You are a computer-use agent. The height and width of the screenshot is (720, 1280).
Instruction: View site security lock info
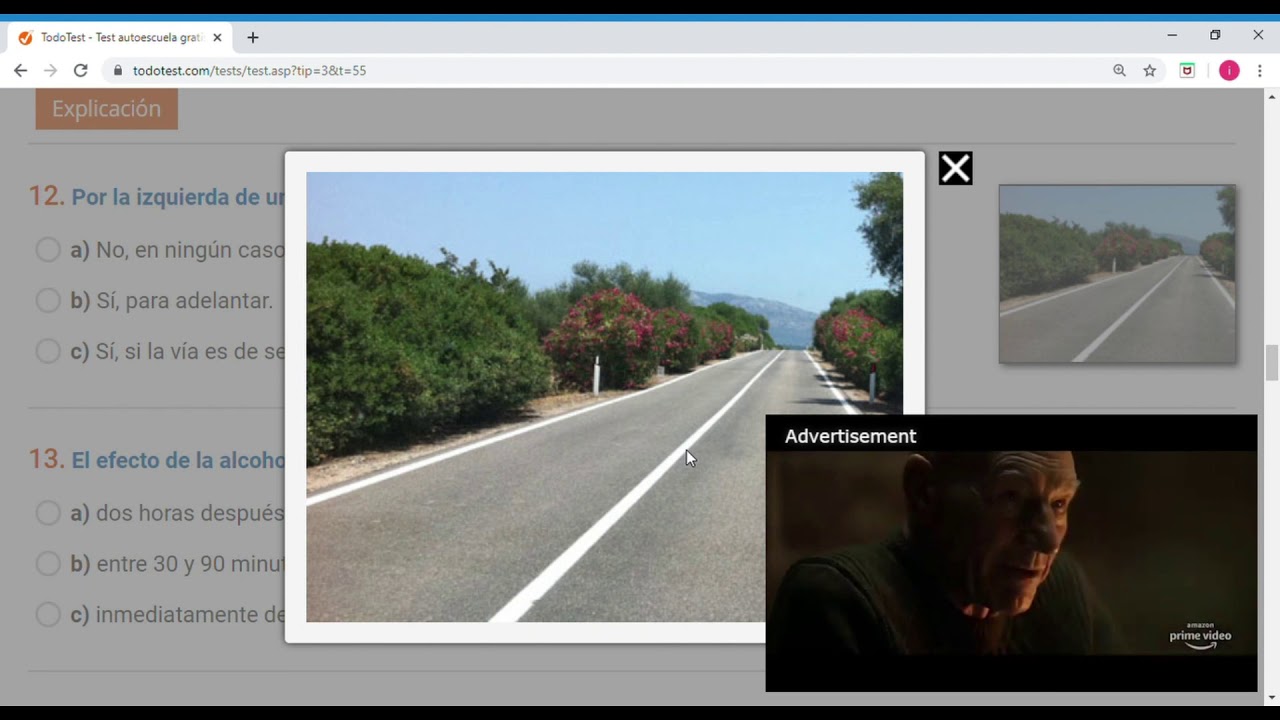[118, 70]
